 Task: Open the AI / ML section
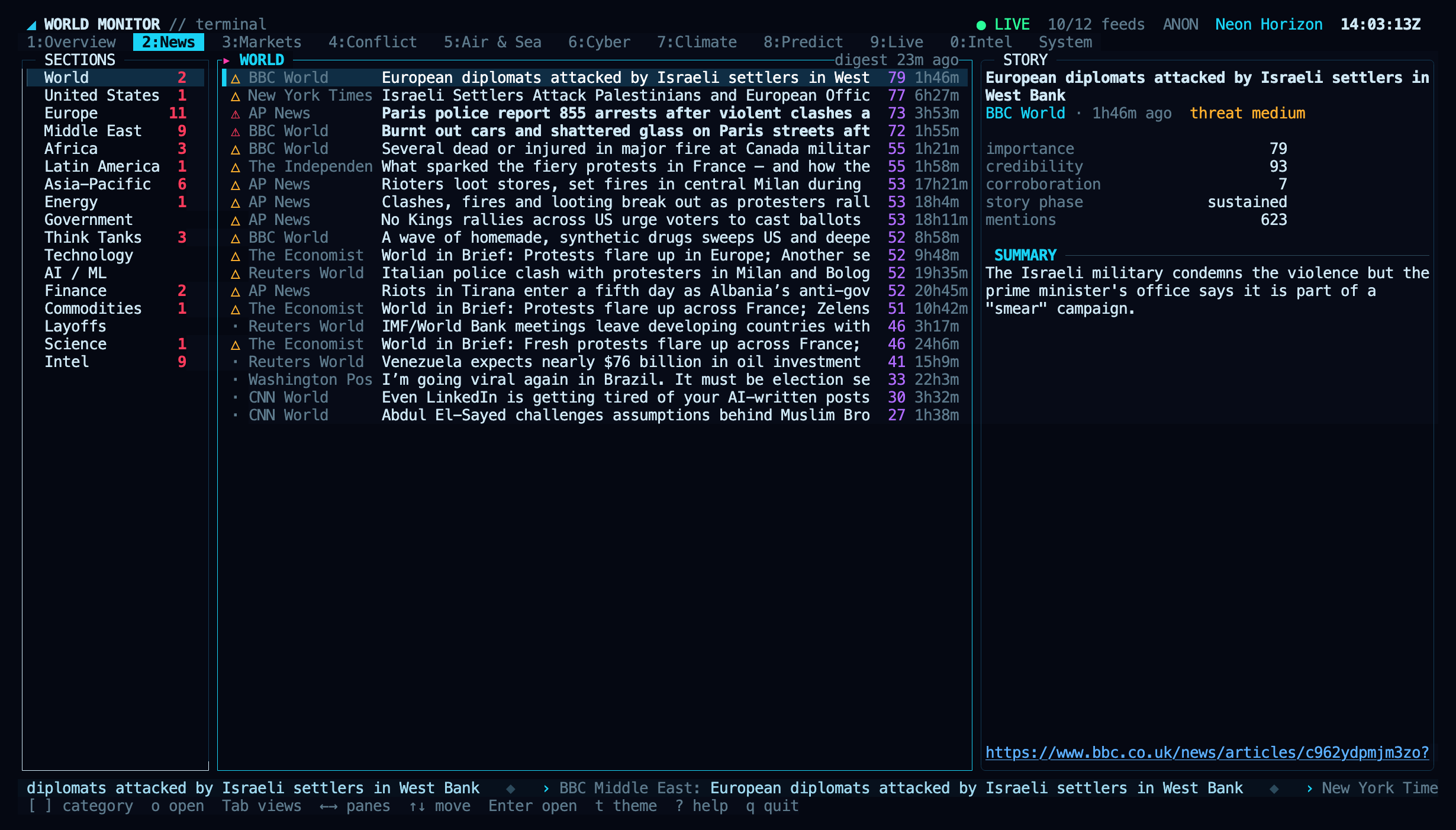[115, 273]
